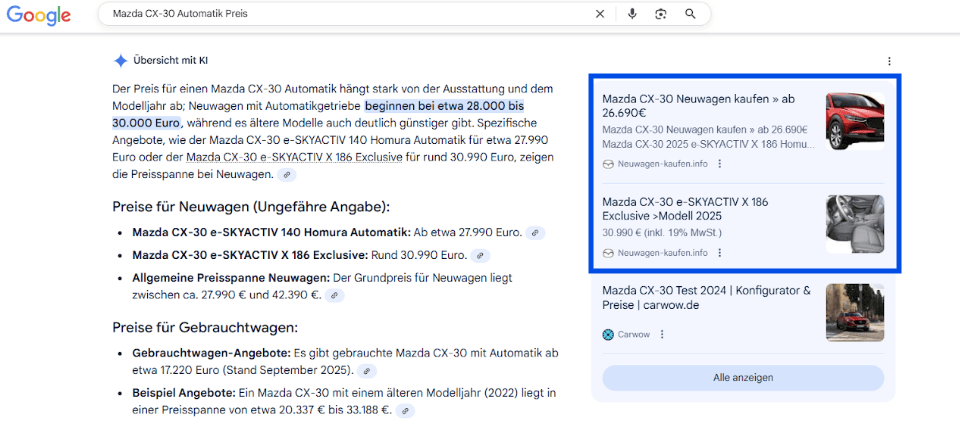Click the heading 'Preise für Gebrauchtwagen:'
Image resolution: width=960 pixels, height=431 pixels.
205,328
